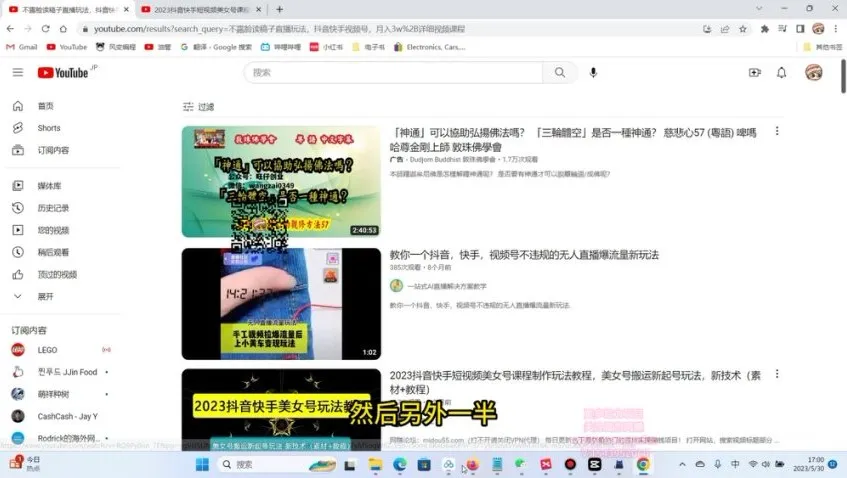
Task: Open the 过滤 search filters
Action: point(198,107)
